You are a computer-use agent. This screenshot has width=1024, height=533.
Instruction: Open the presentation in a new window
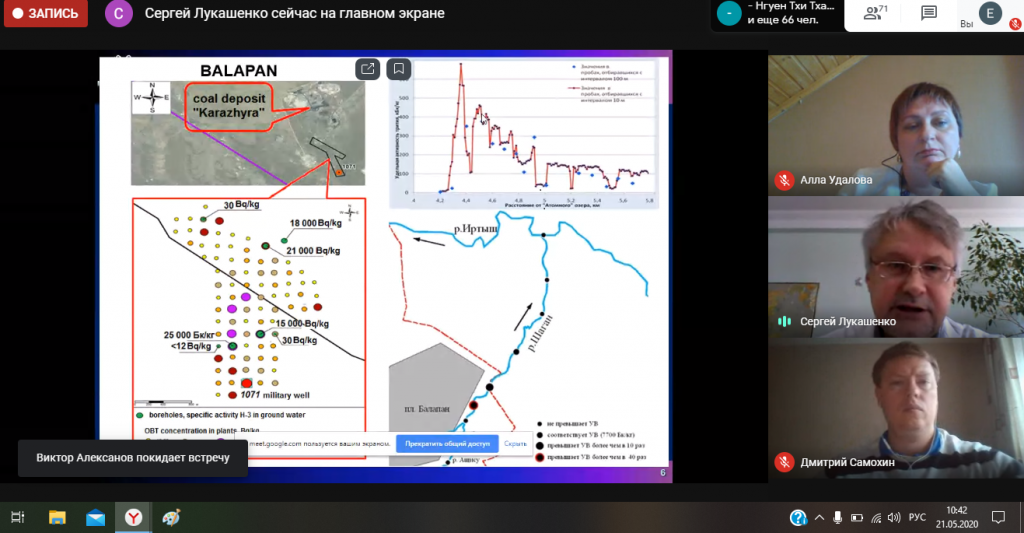(368, 69)
